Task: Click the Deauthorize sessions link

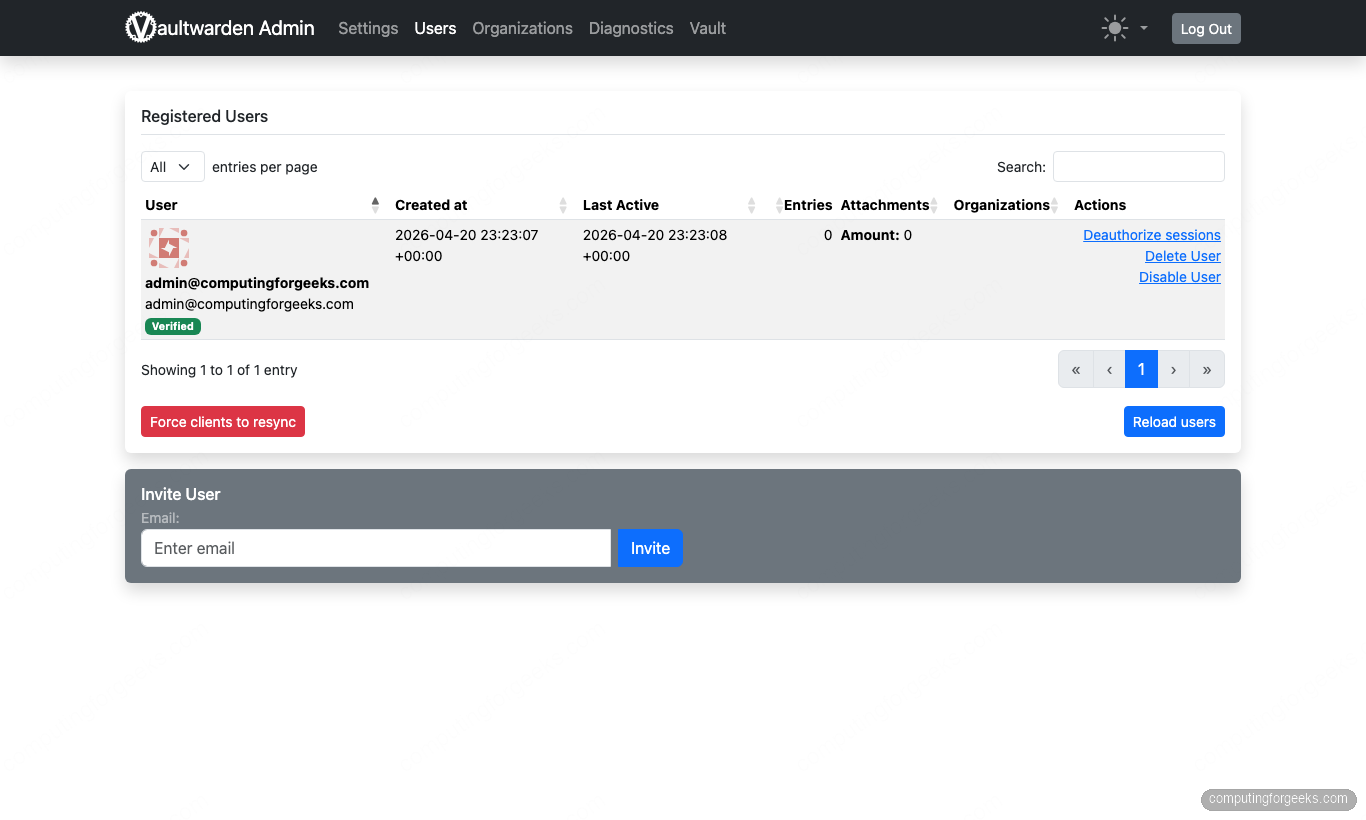Action: pyautogui.click(x=1151, y=234)
